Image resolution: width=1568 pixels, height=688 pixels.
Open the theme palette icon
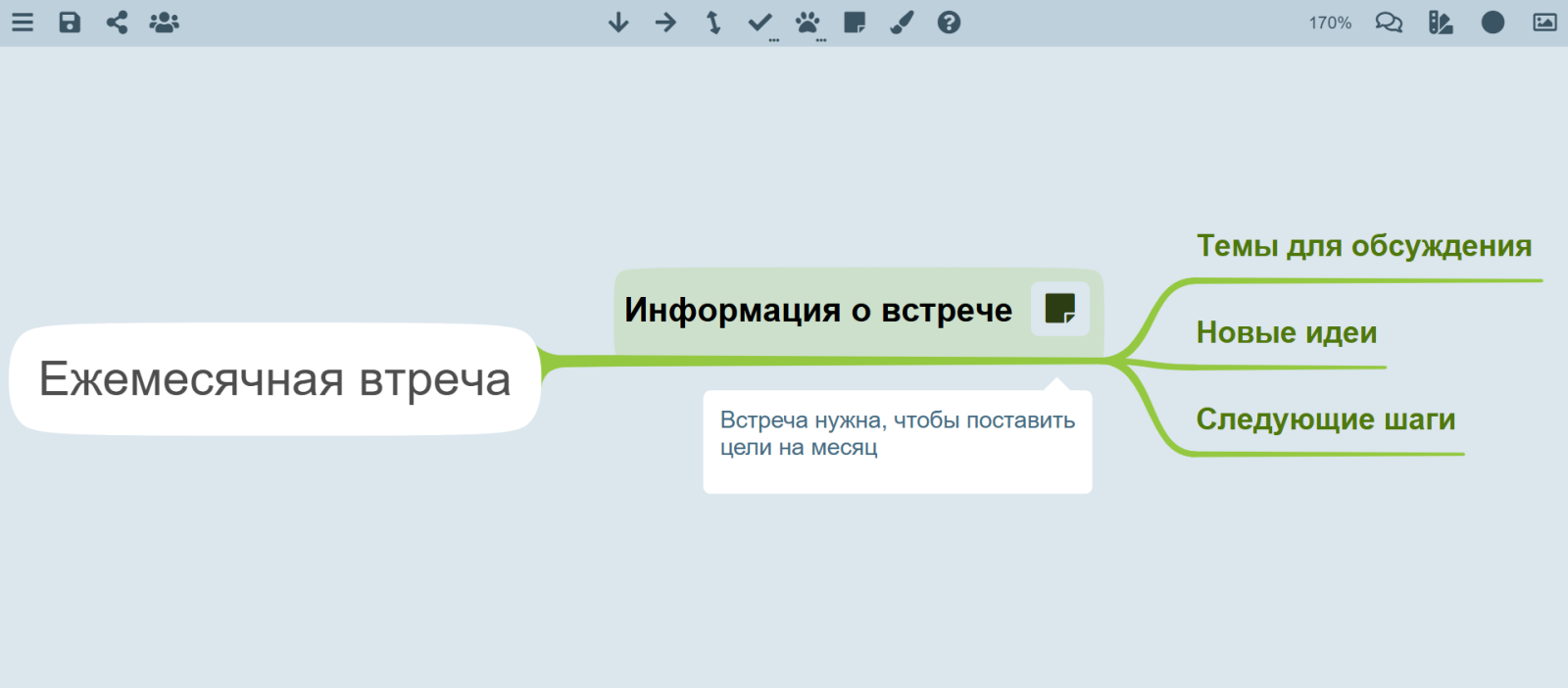(x=1441, y=23)
